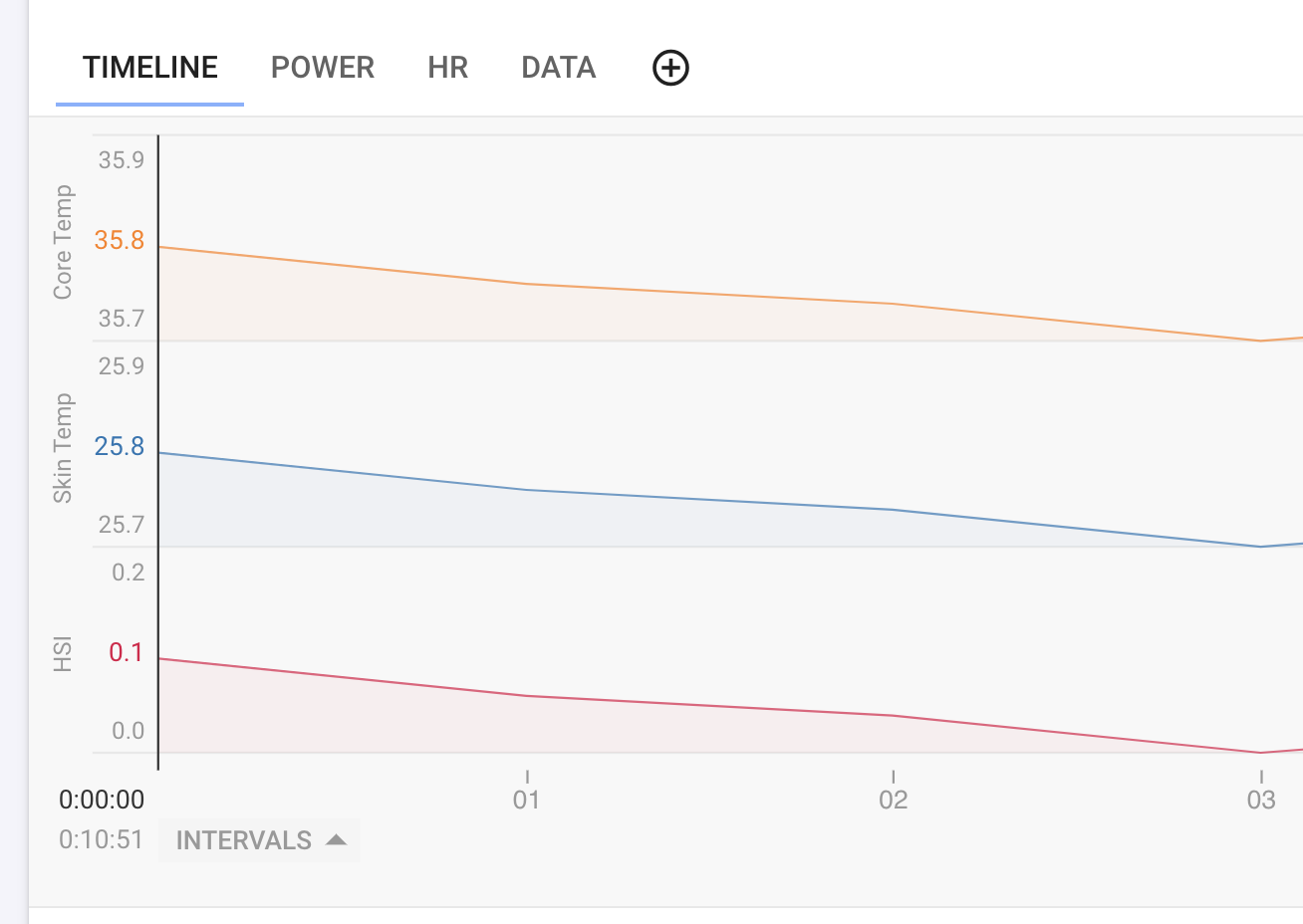
Task: Click the orange core temperature line
Action: [x=709, y=294]
